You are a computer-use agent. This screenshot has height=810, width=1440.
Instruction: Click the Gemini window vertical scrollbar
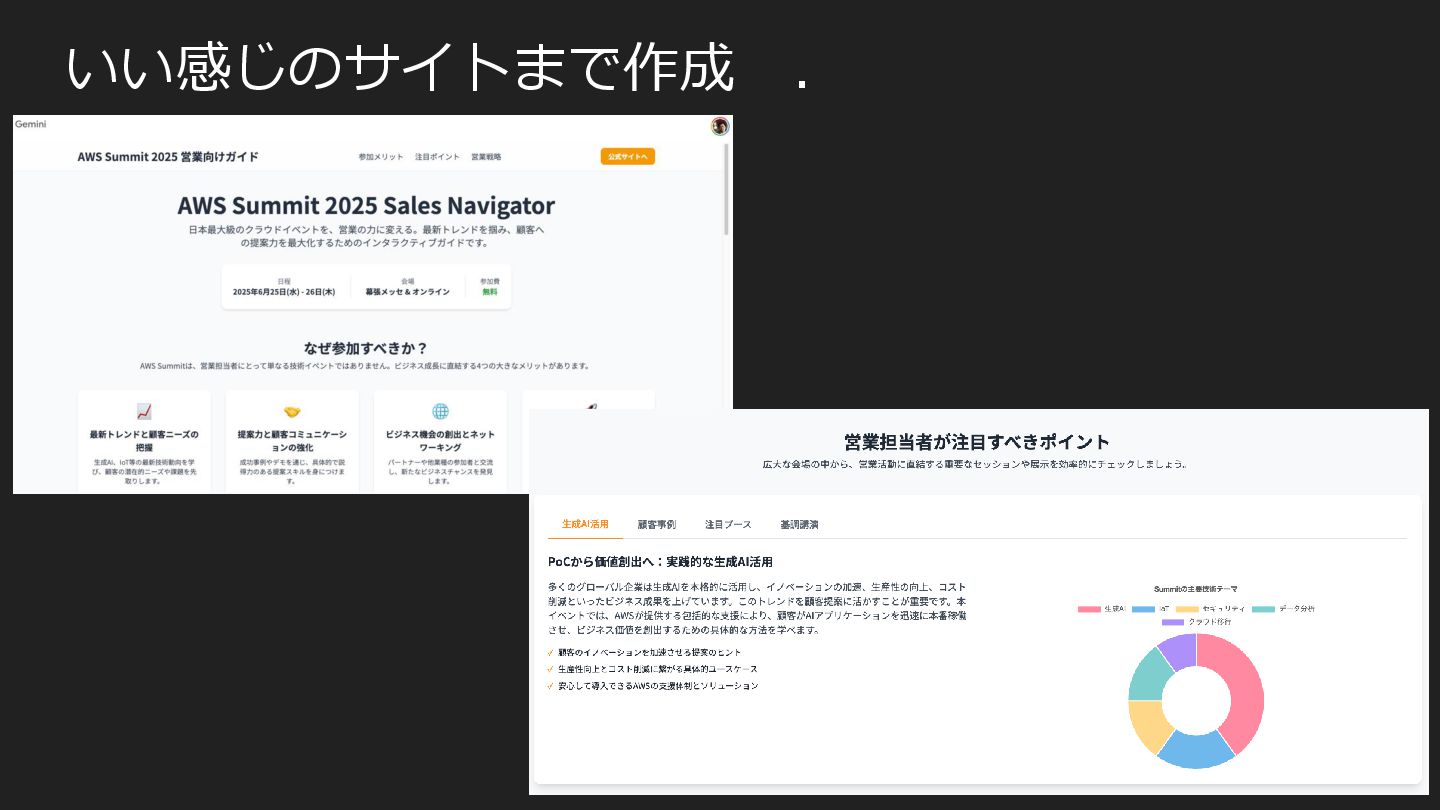tap(727, 190)
